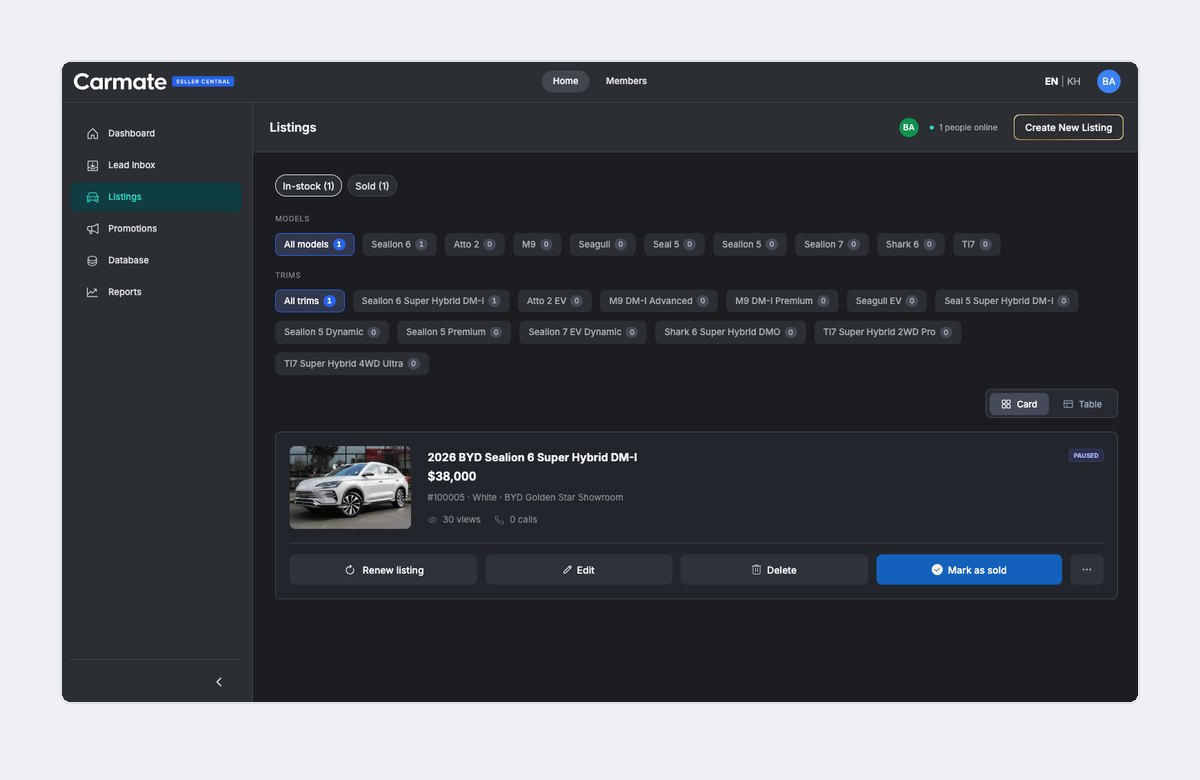Filter trims by Sealion 6 Super Hybrid DM-I

point(431,301)
